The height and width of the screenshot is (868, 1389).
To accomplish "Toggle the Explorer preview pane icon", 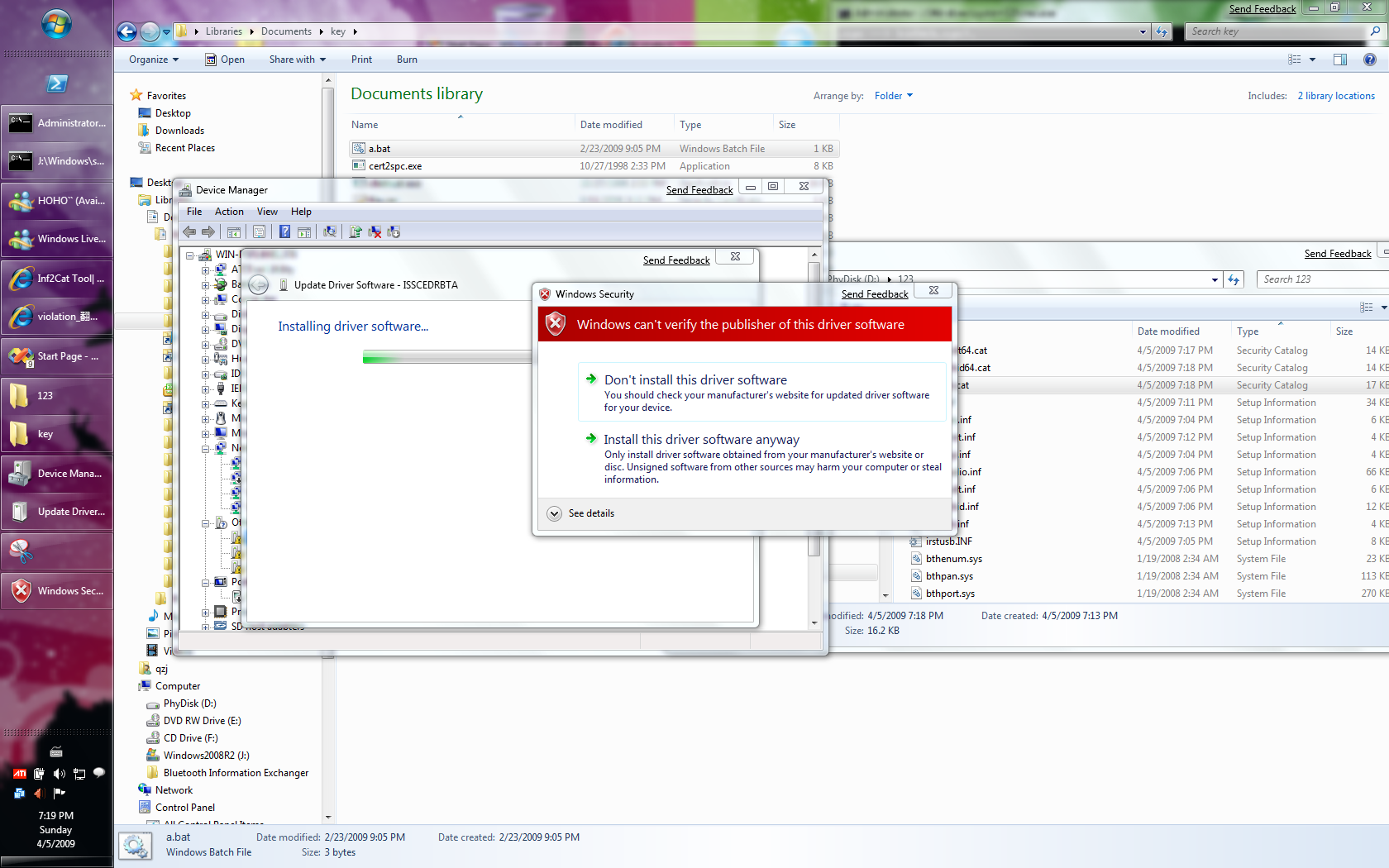I will coord(1340,60).
